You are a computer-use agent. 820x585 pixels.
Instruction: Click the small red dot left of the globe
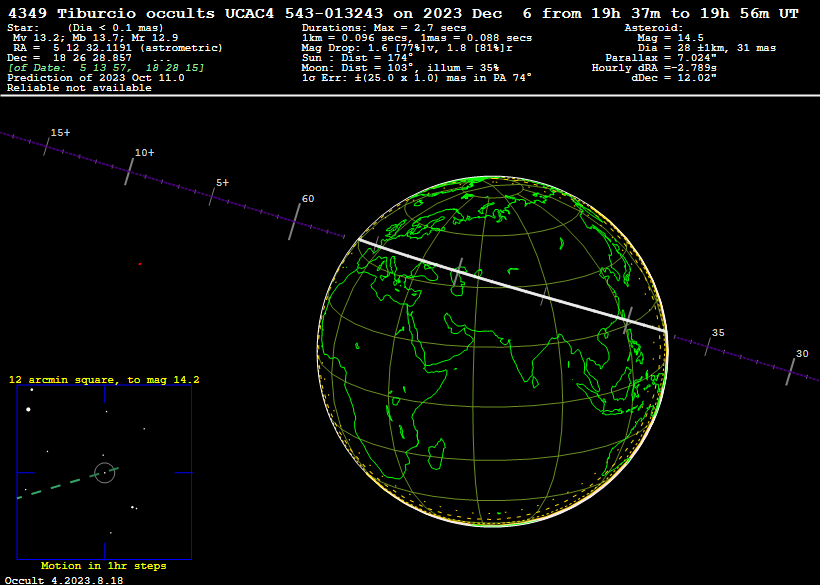tap(140, 264)
